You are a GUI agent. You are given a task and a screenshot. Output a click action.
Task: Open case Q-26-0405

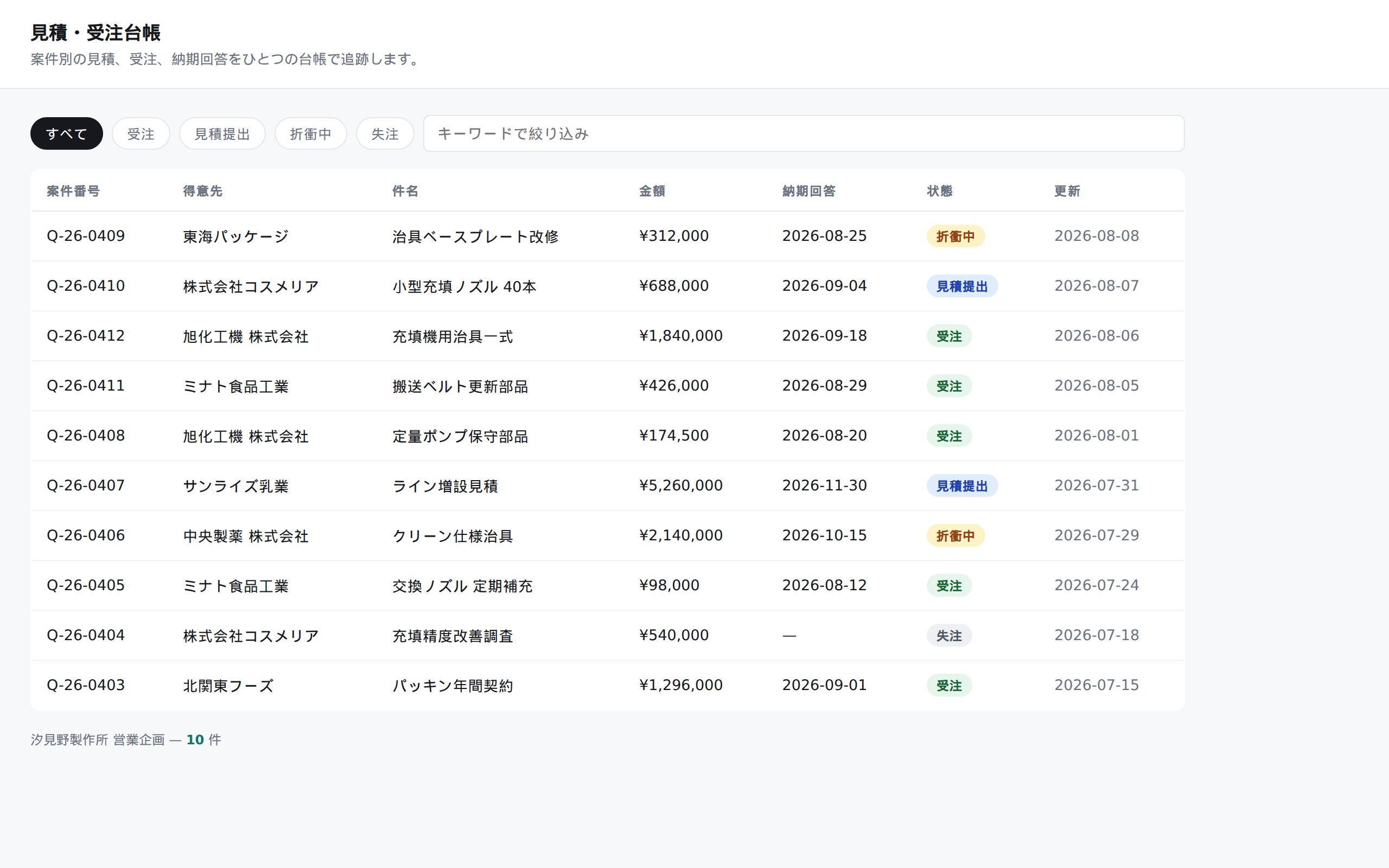pyautogui.click(x=86, y=585)
